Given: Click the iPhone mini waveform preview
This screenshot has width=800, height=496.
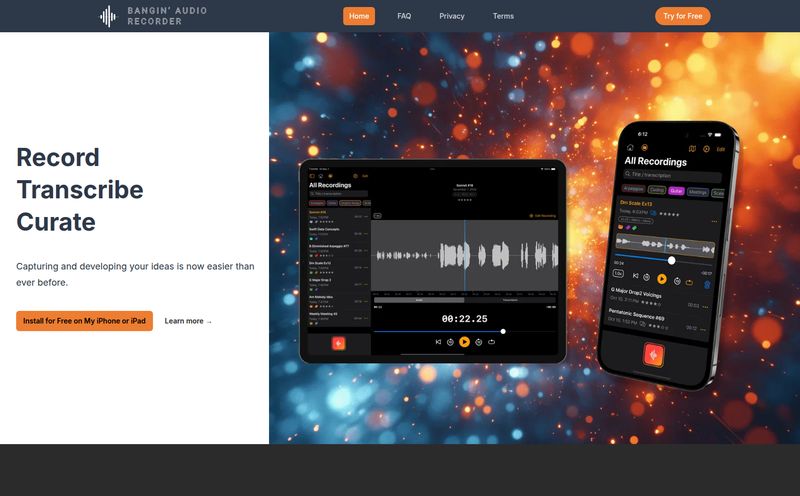Looking at the screenshot, I should (665, 245).
